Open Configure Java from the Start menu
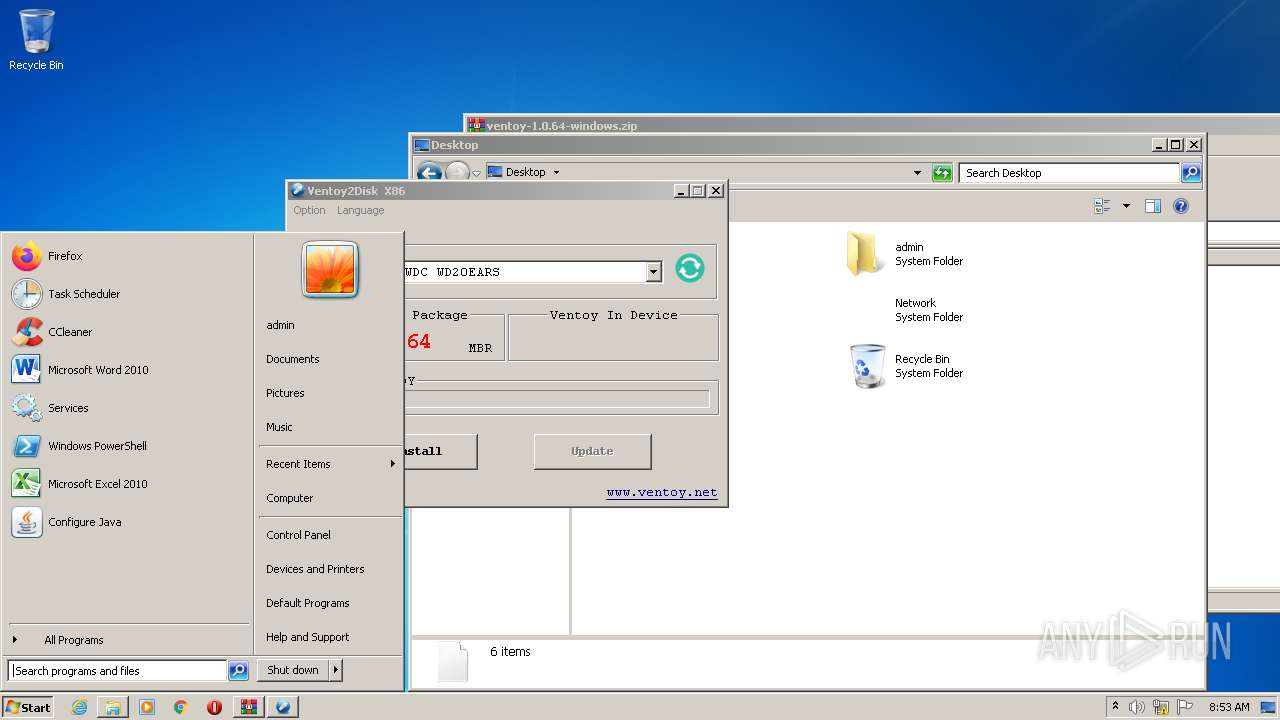Image resolution: width=1280 pixels, height=720 pixels. tap(128, 522)
